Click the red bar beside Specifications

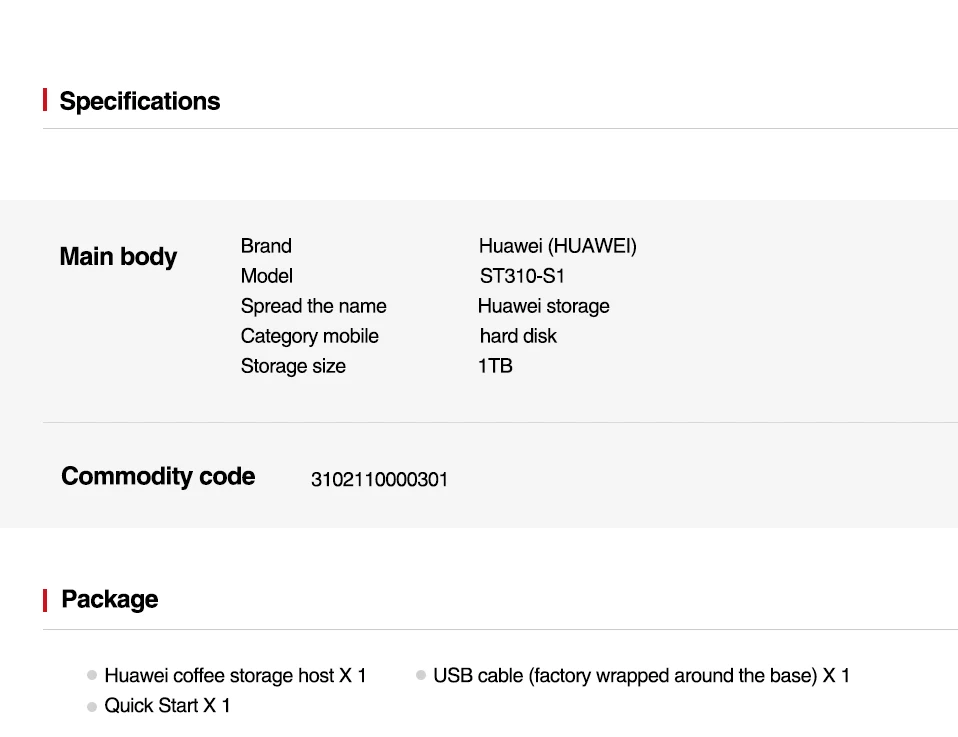(45, 100)
